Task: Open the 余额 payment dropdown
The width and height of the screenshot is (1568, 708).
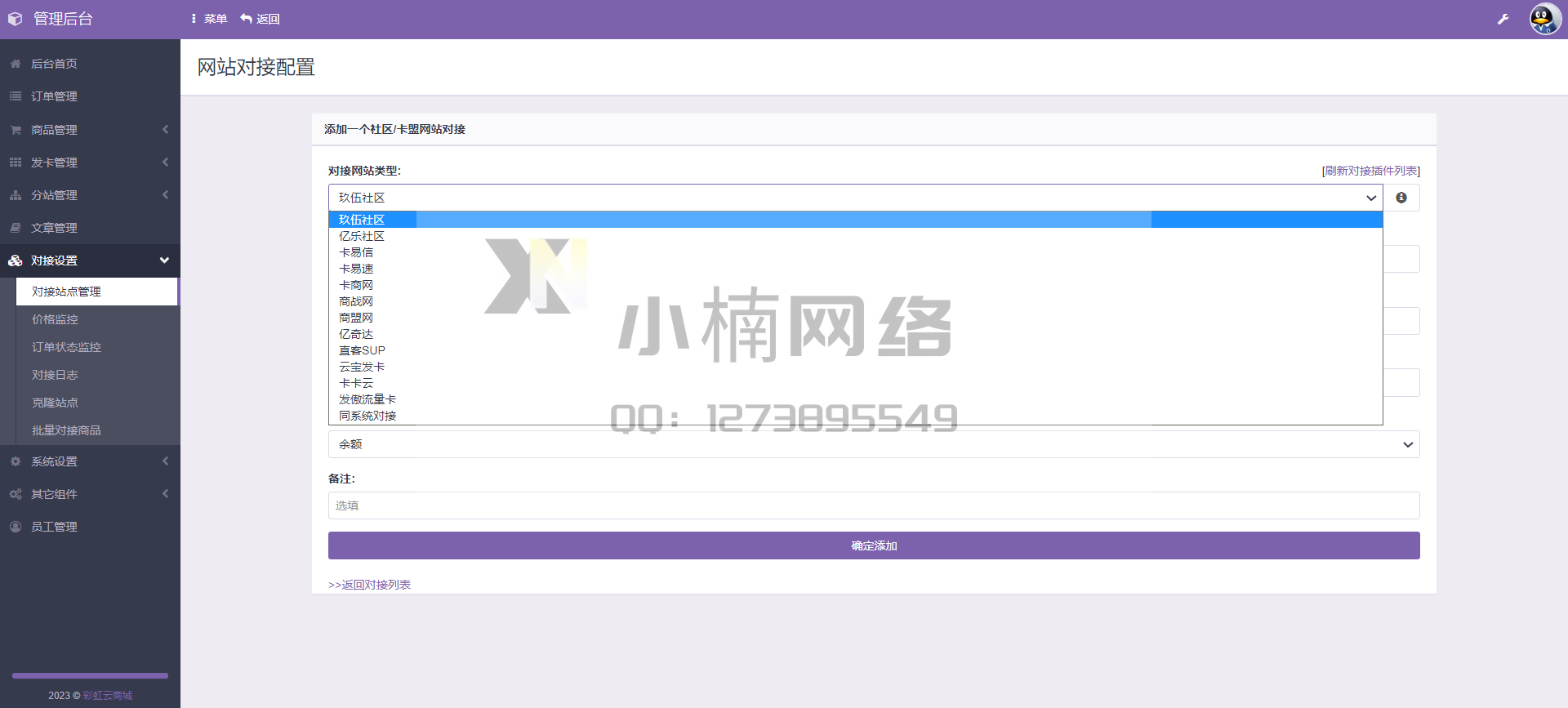Action: (874, 444)
